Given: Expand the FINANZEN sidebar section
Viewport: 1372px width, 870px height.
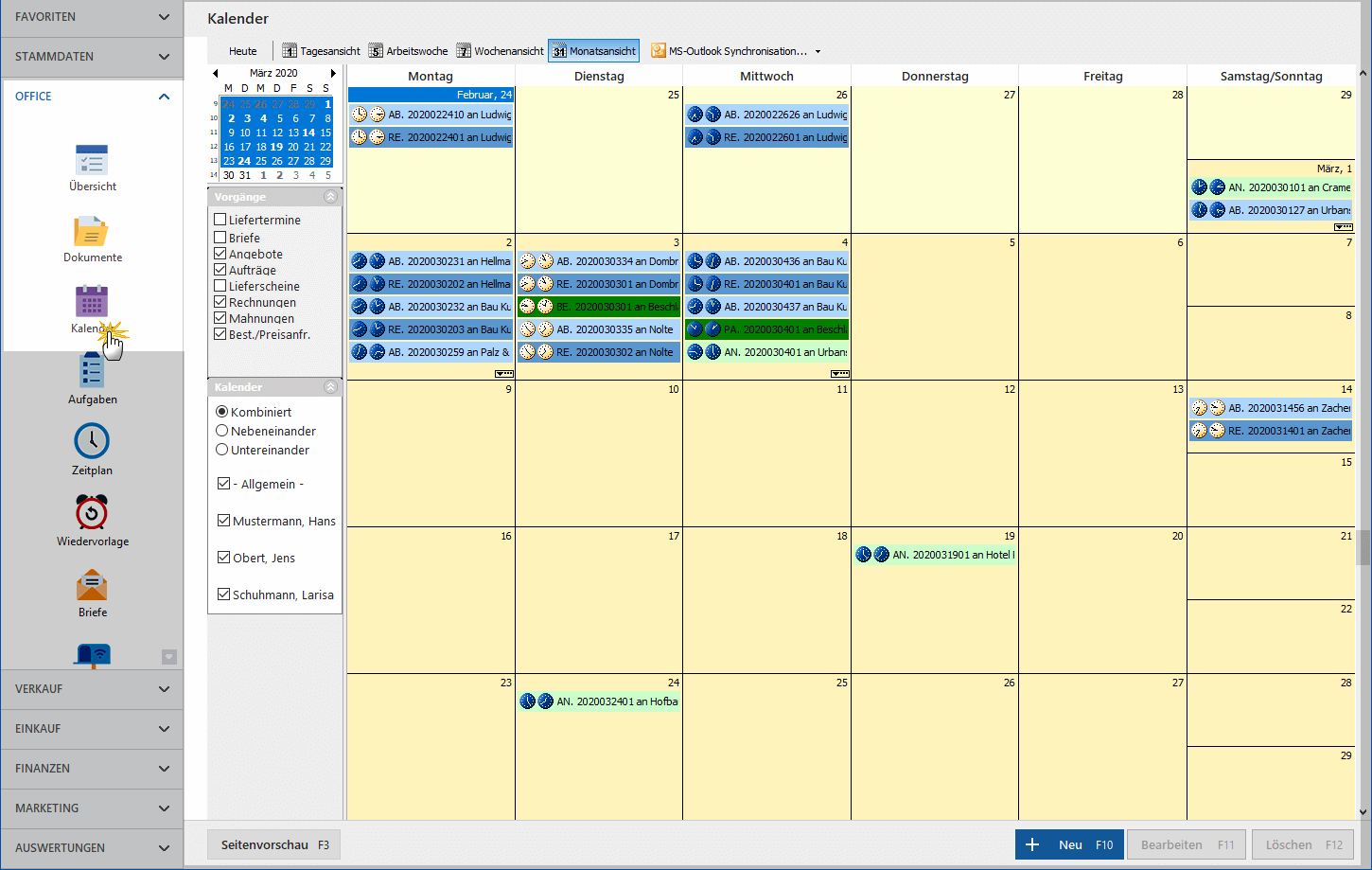Looking at the screenshot, I should pyautogui.click(x=92, y=769).
